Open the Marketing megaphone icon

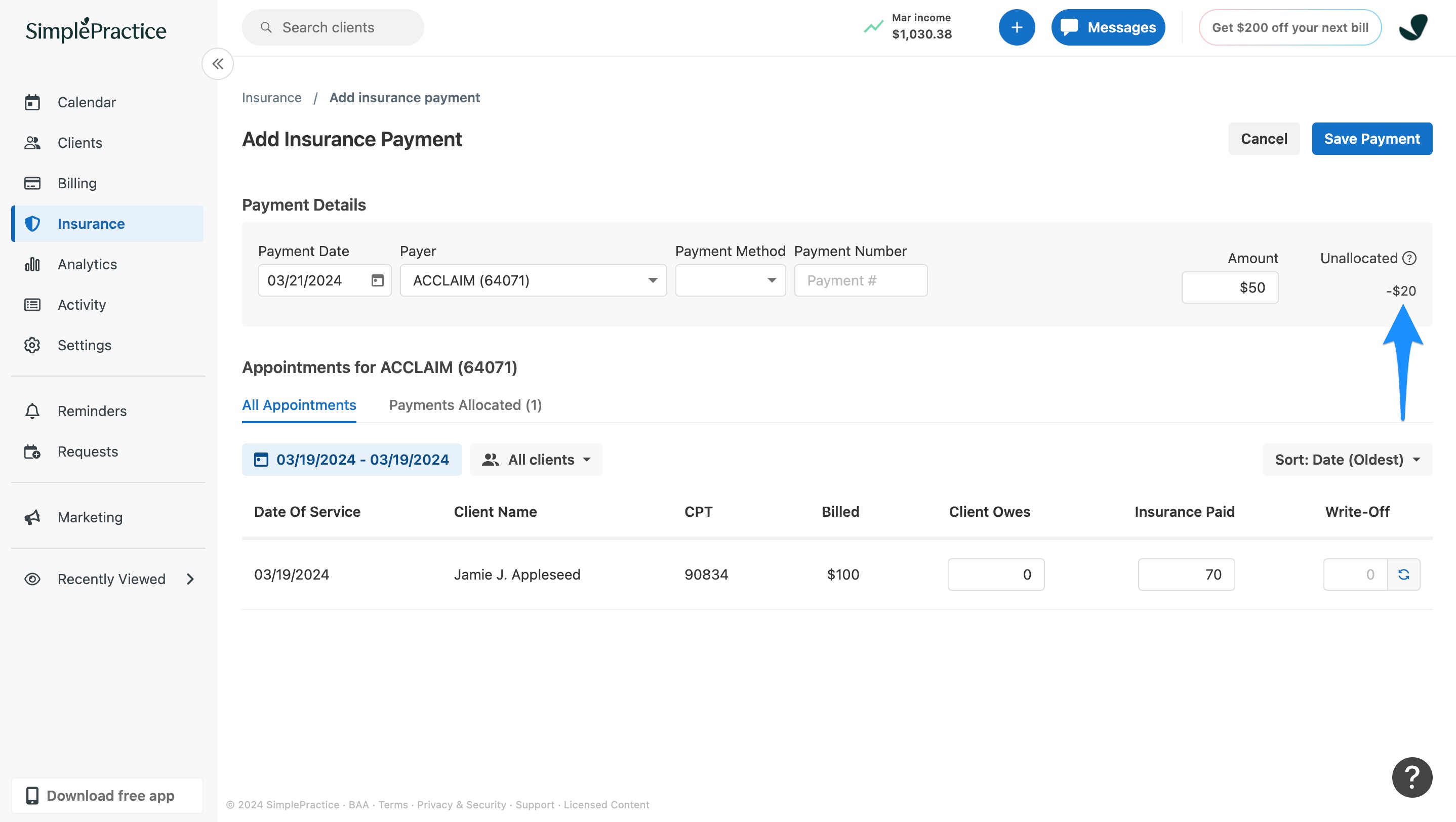(32, 517)
